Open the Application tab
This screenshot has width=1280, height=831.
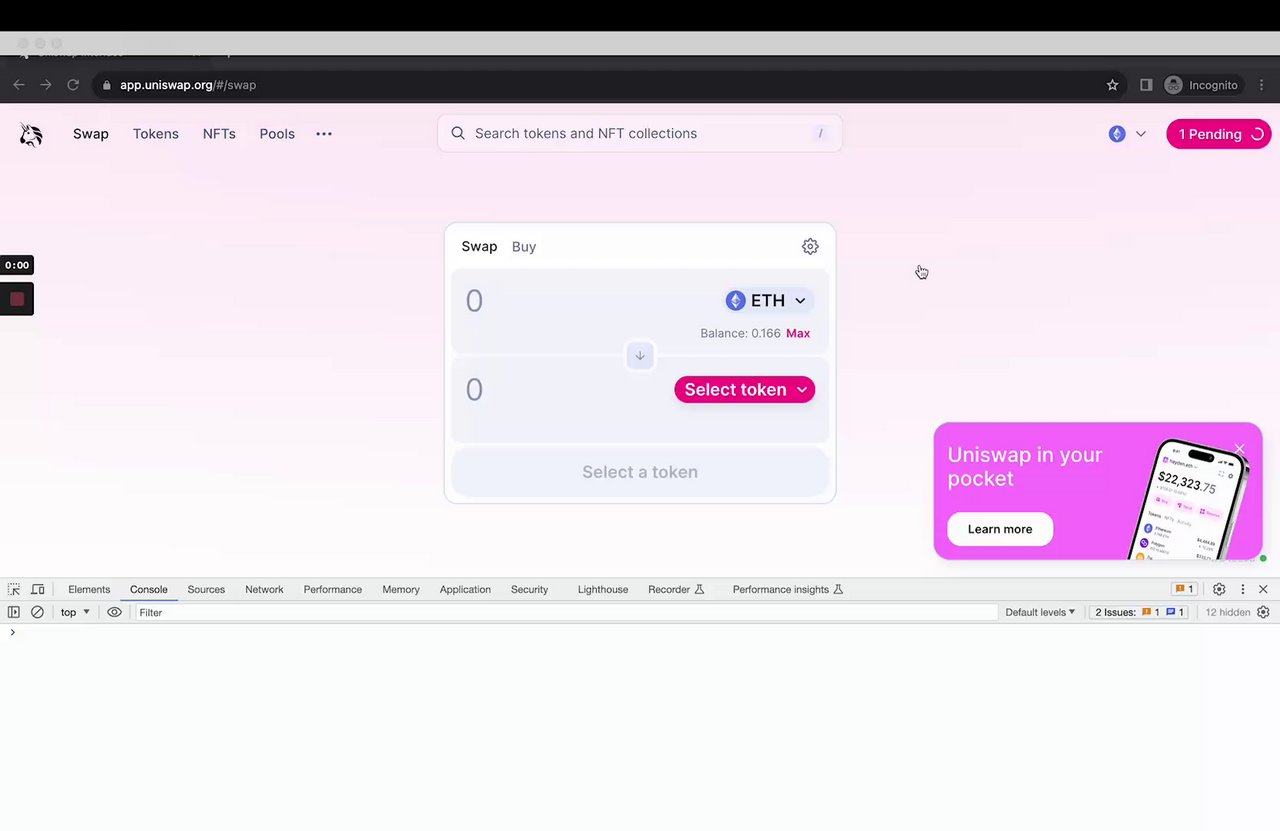click(x=465, y=589)
